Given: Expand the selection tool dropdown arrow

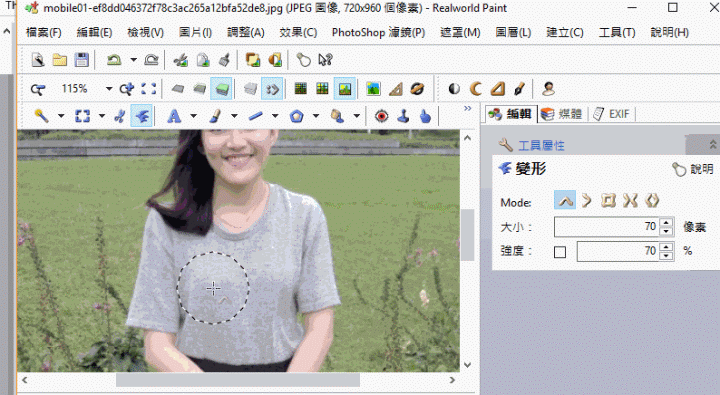Looking at the screenshot, I should 101,116.
